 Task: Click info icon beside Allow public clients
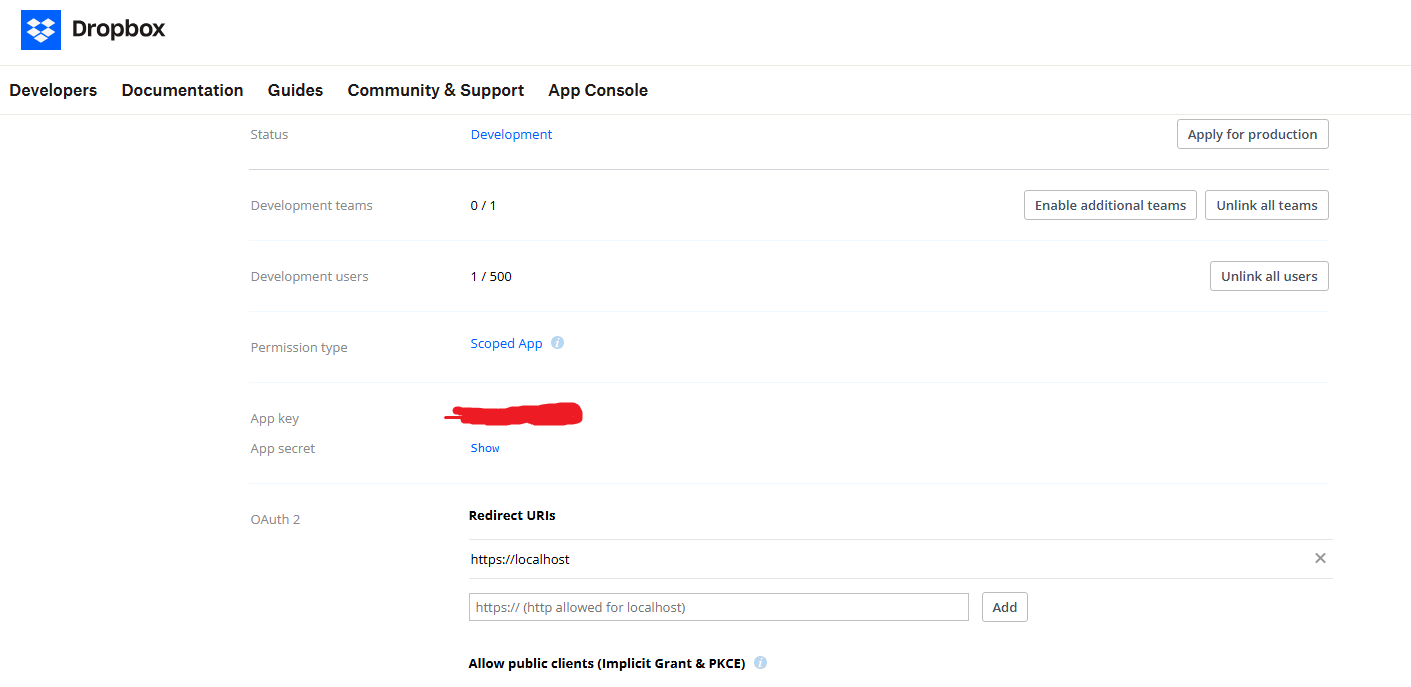tap(760, 663)
